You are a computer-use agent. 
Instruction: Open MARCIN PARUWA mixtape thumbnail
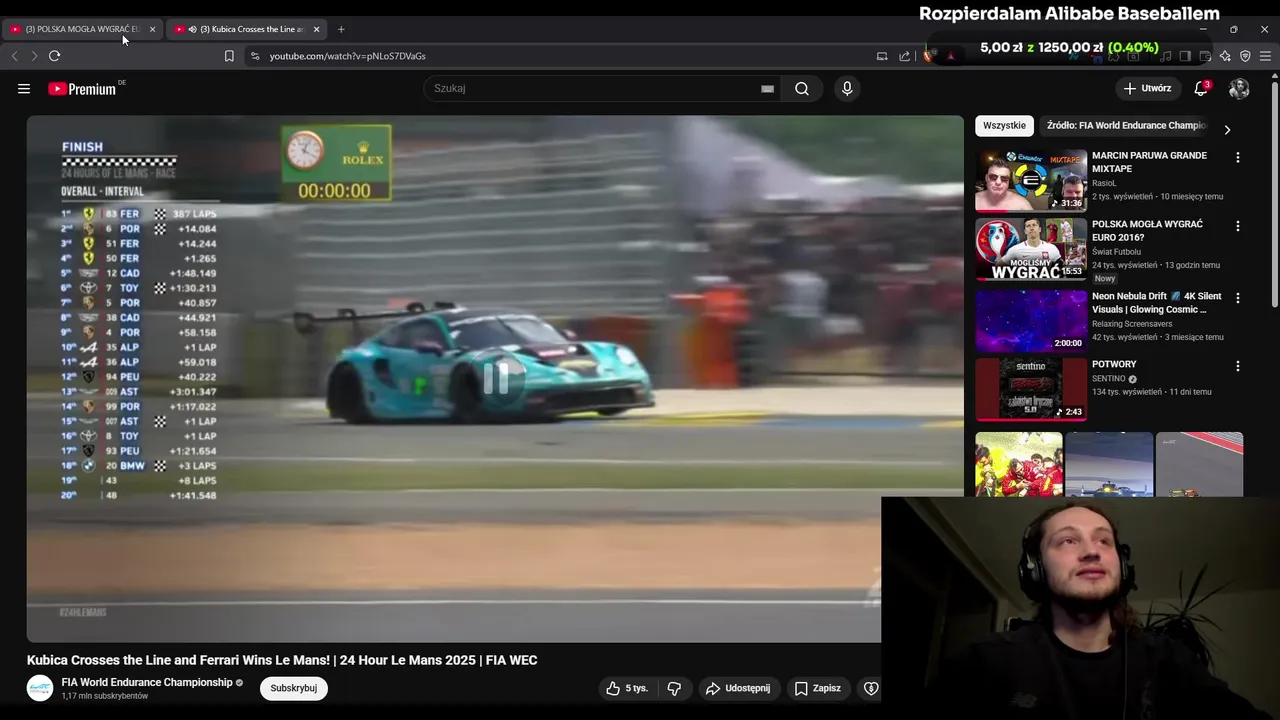tap(1031, 181)
